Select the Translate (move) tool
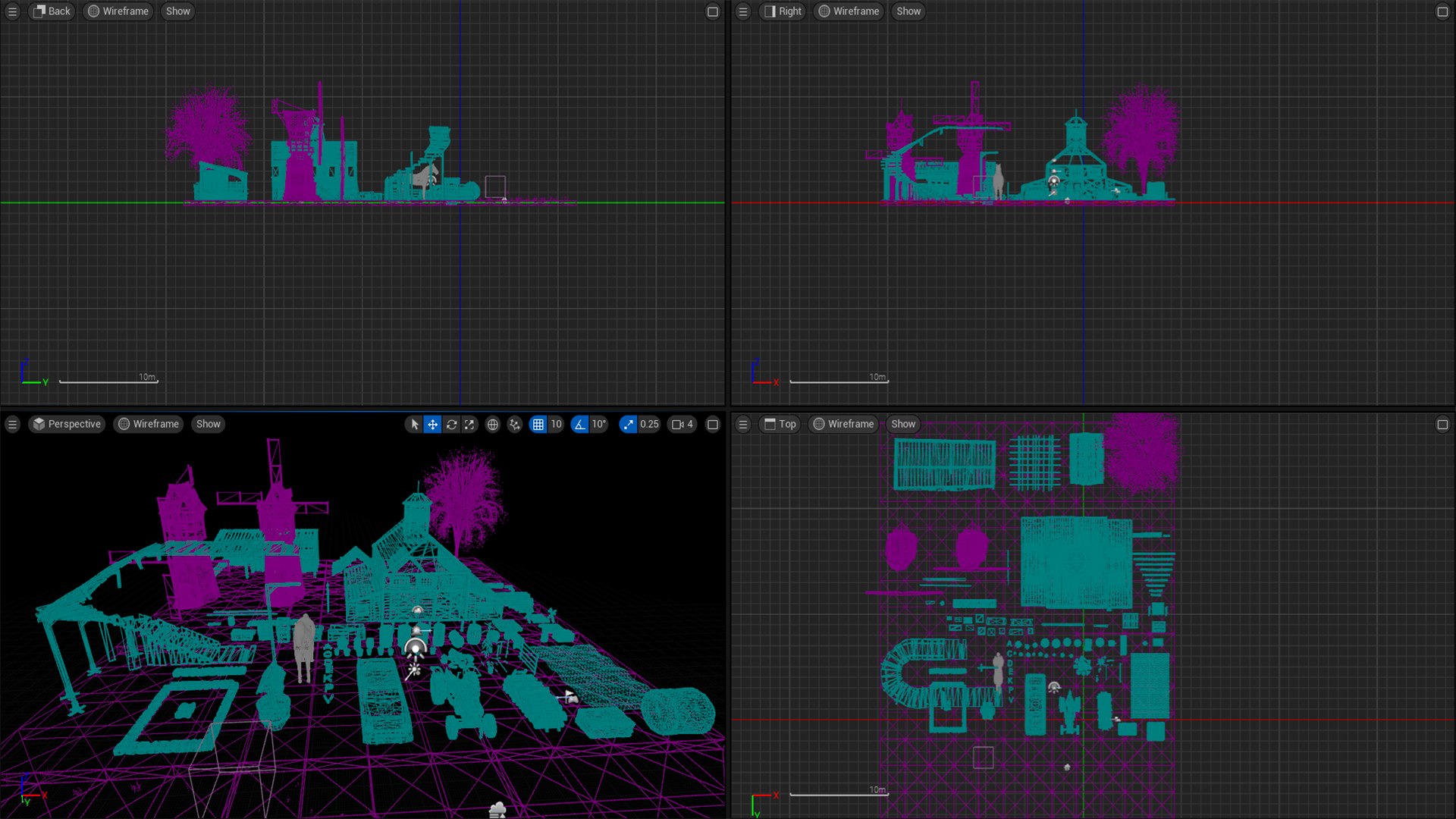The image size is (1456, 819). (432, 425)
